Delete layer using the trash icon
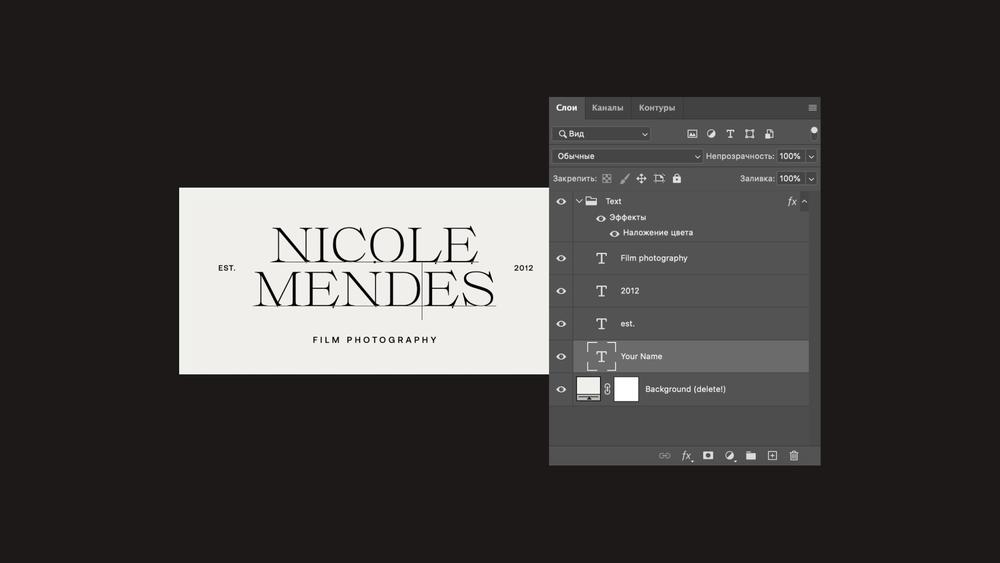The width and height of the screenshot is (1000, 563). coord(794,456)
